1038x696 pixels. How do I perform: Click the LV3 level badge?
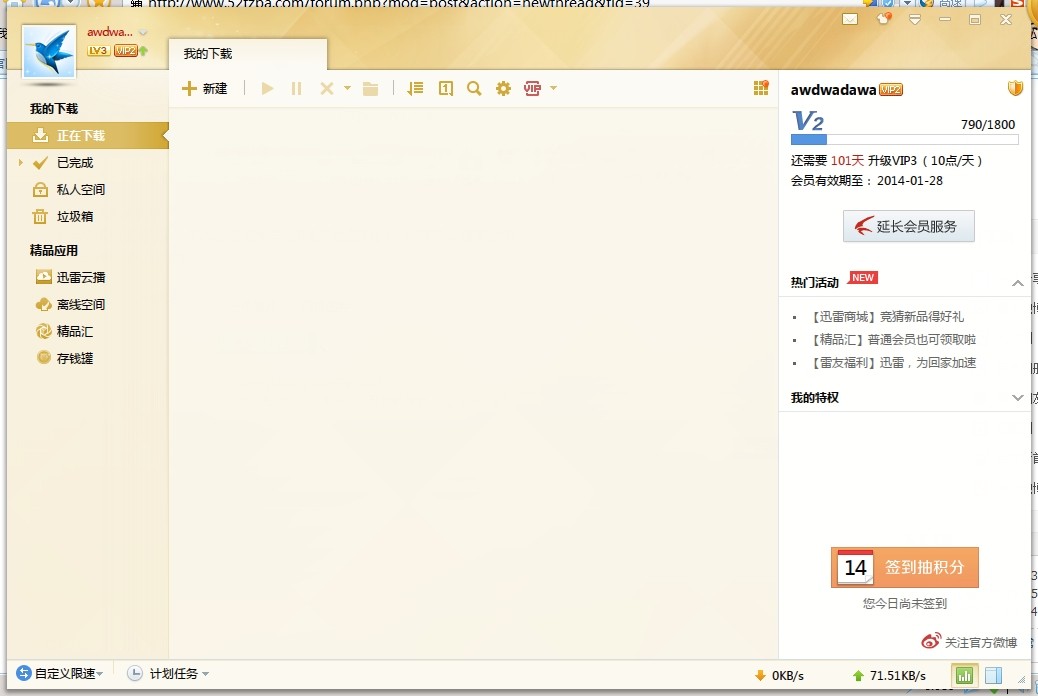[98, 50]
